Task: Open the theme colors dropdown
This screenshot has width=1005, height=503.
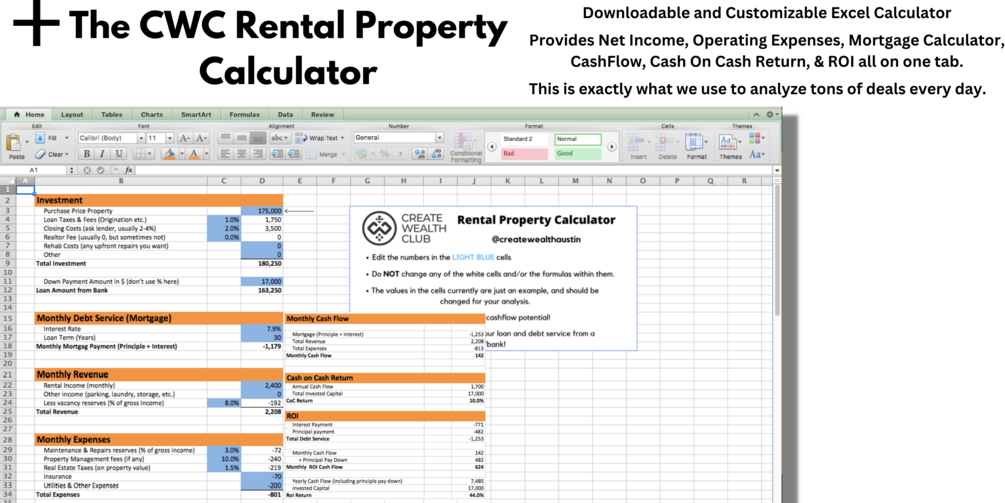Action: [x=756, y=138]
